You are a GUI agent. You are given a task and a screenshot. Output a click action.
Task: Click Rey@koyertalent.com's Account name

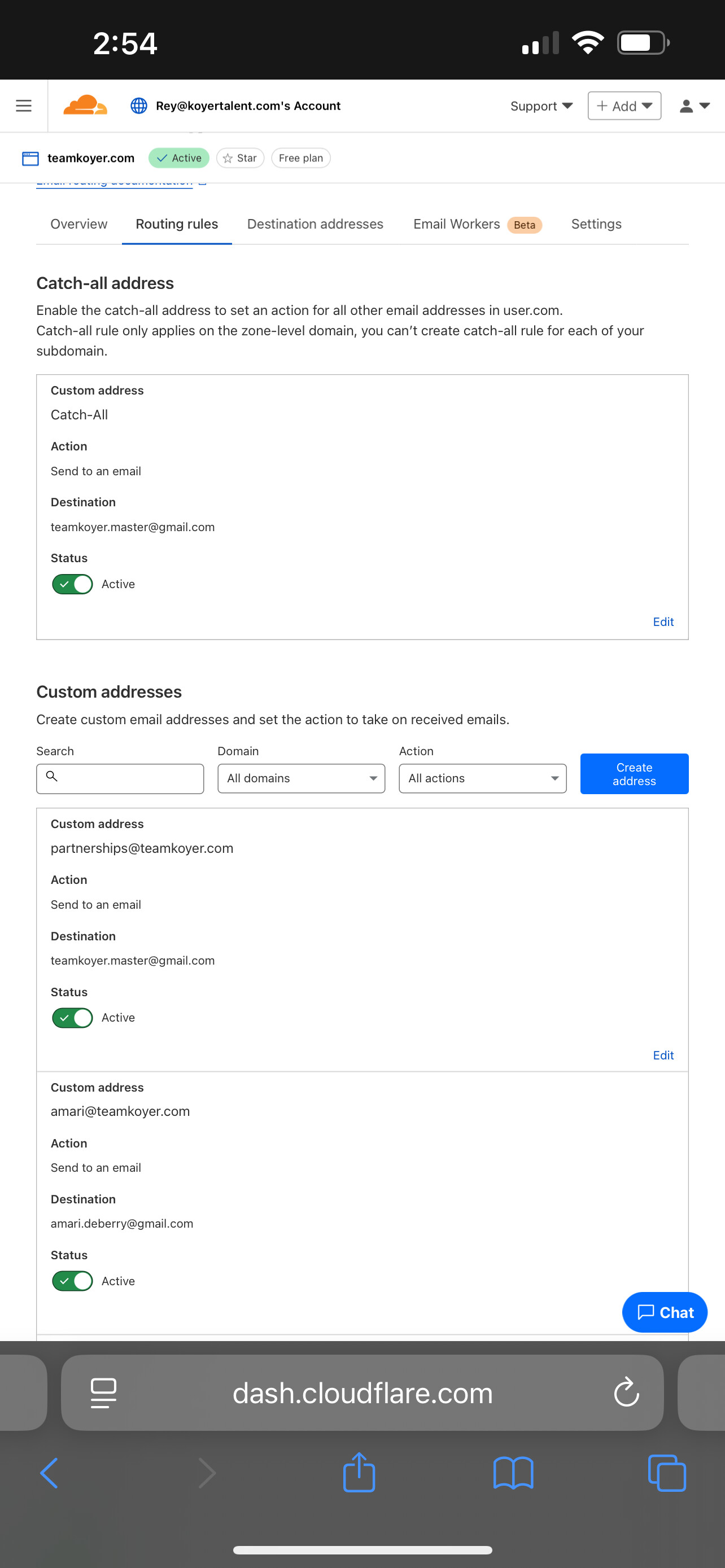point(248,106)
